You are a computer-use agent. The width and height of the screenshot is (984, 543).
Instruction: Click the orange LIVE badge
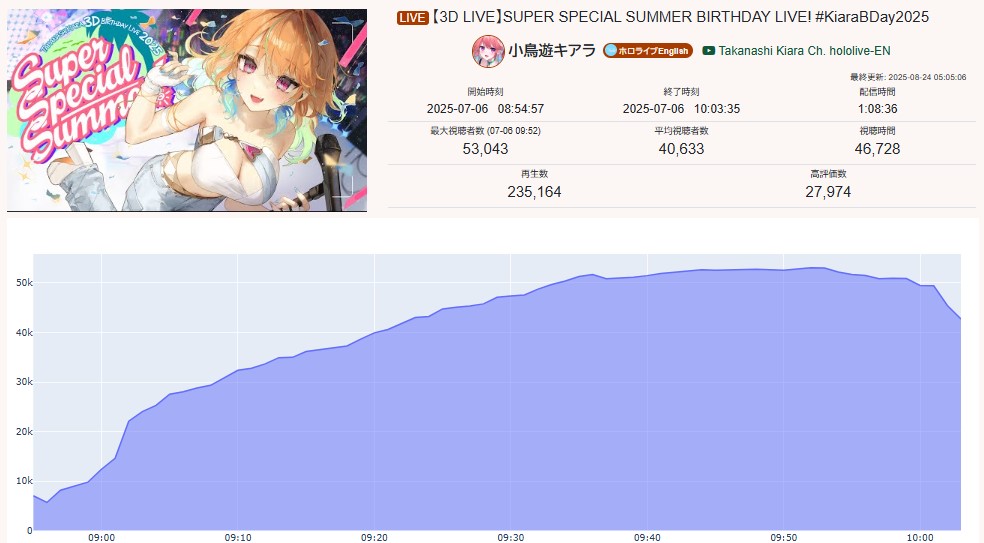[x=412, y=18]
